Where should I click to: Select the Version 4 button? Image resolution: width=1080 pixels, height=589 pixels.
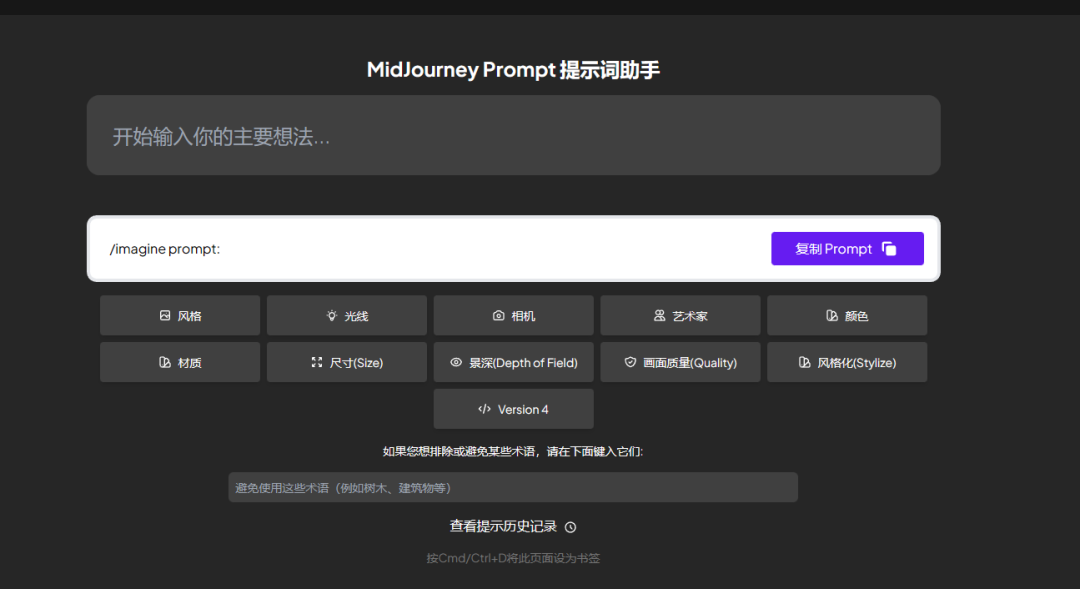[513, 409]
